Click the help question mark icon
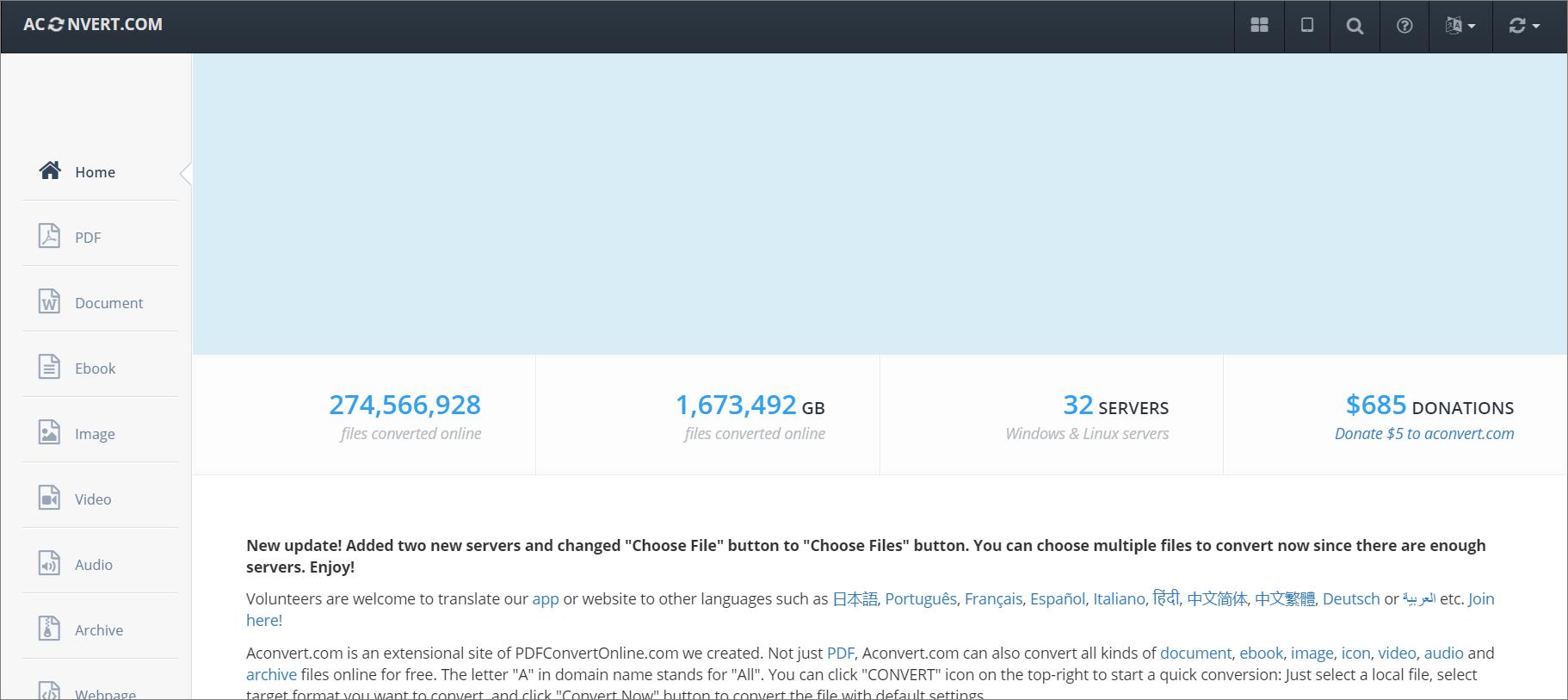The height and width of the screenshot is (700, 1568). [x=1404, y=26]
